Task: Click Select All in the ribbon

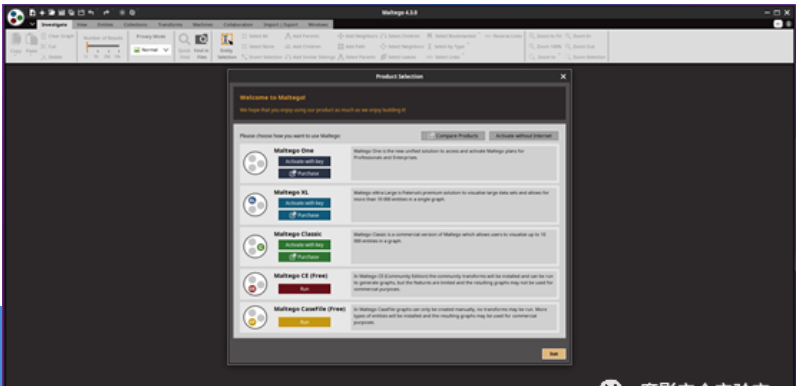Action: [x=255, y=36]
